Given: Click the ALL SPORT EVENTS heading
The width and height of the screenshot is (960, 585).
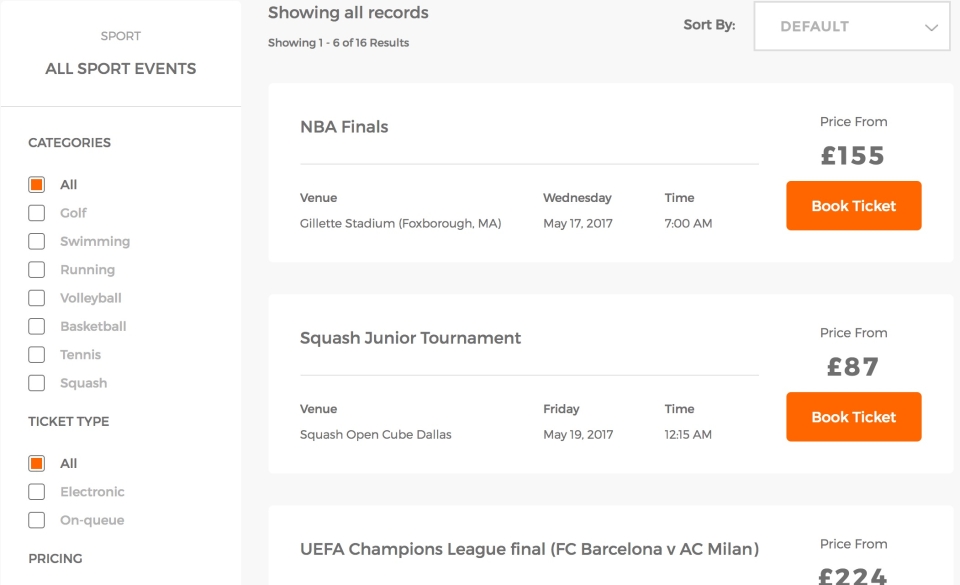Looking at the screenshot, I should (120, 68).
